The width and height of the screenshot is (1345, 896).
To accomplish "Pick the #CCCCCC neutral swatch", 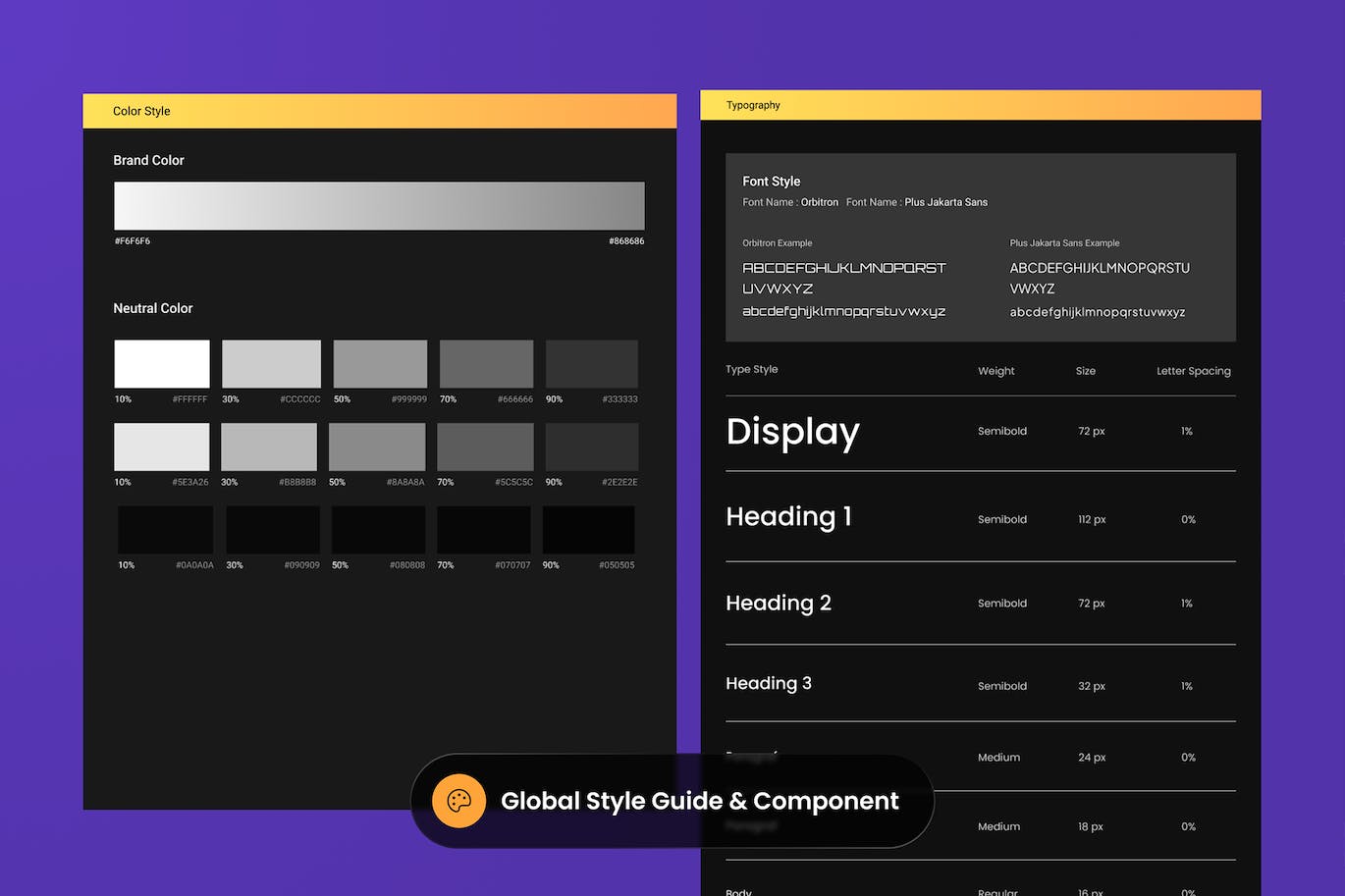I will [x=271, y=364].
